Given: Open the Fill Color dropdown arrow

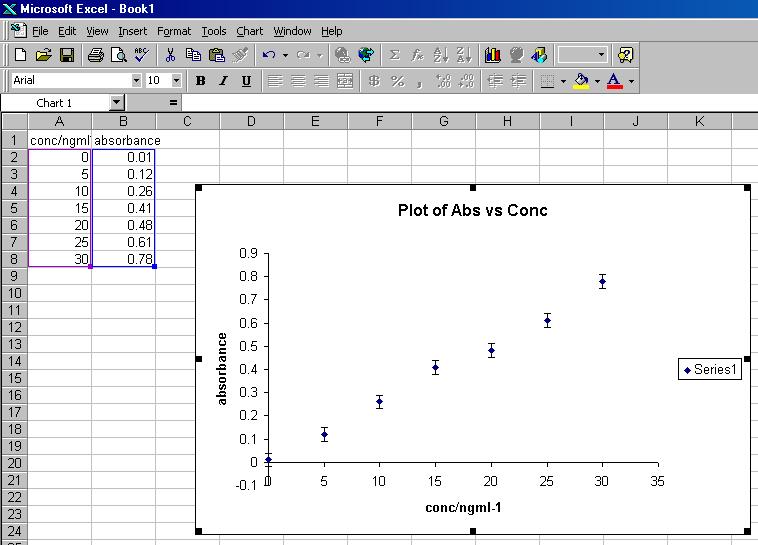Looking at the screenshot, I should tap(598, 81).
